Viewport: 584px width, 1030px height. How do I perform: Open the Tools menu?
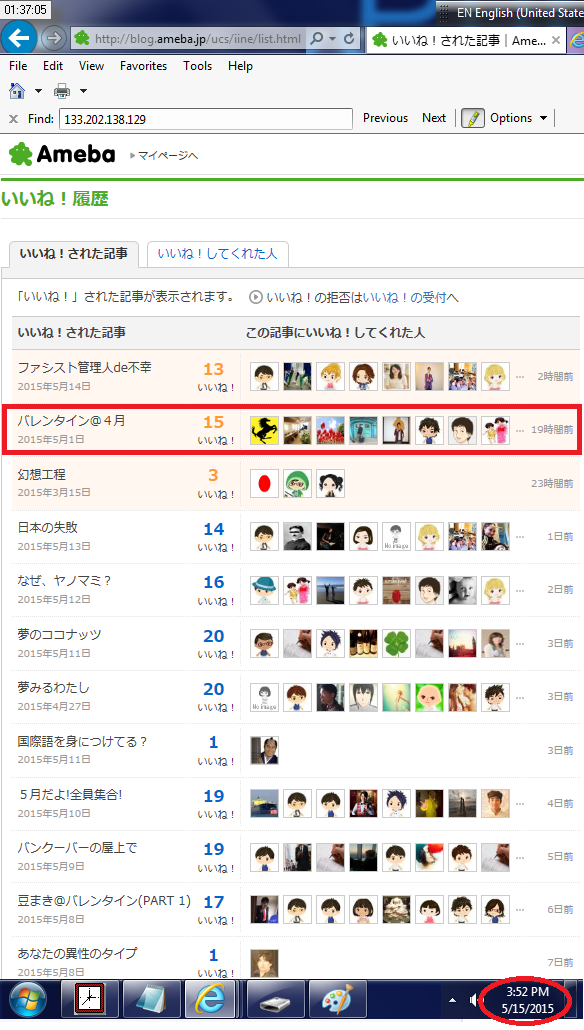197,66
